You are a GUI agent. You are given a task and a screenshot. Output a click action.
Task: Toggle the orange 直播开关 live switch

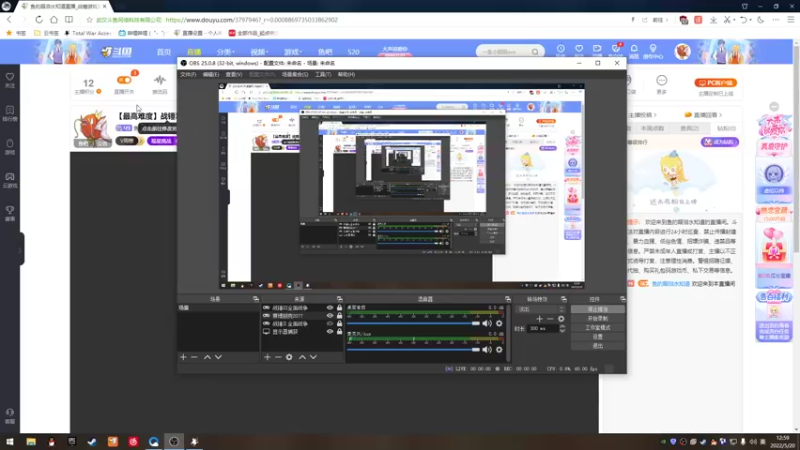pos(124,80)
